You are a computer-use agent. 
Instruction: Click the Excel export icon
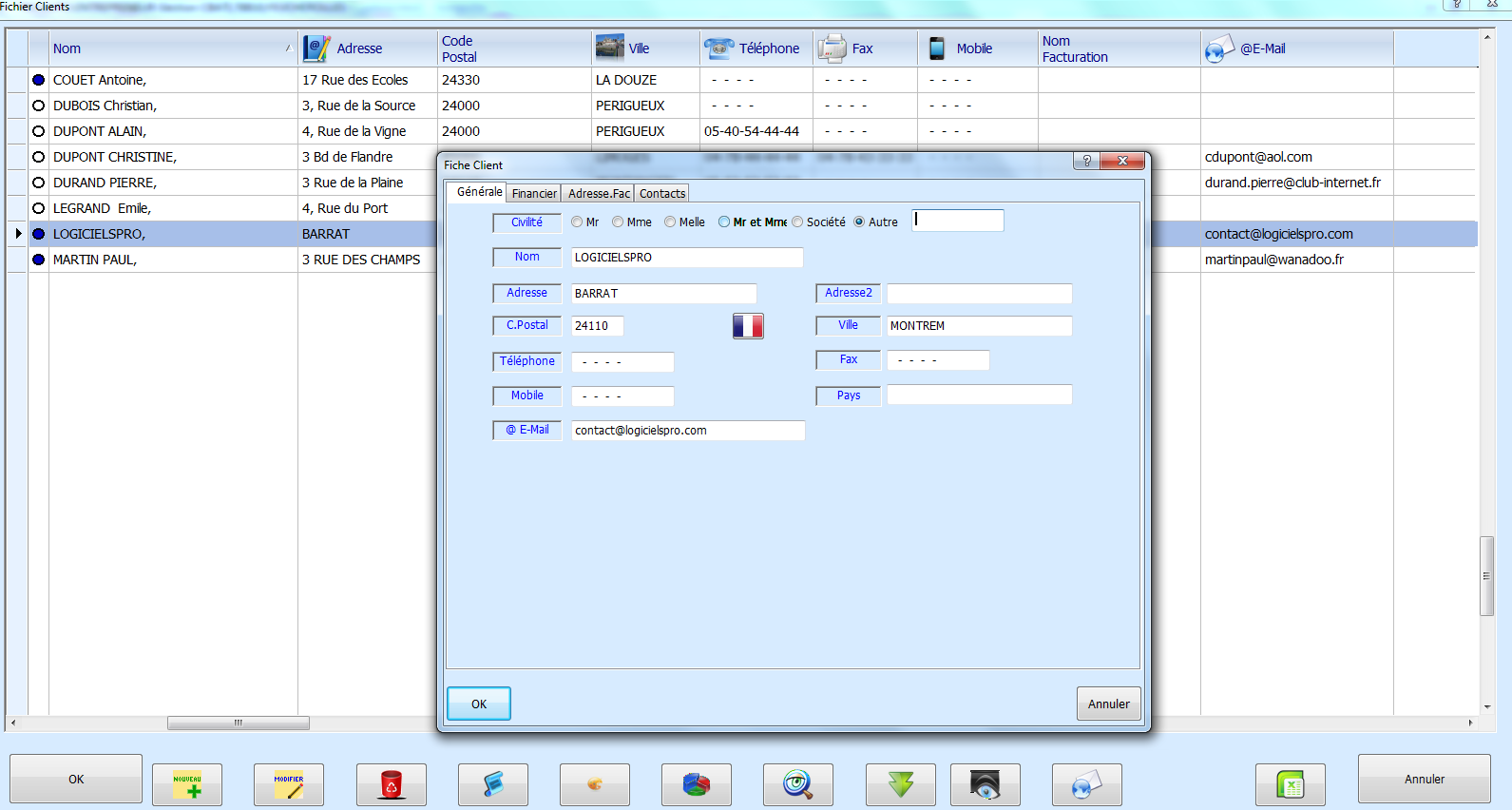(1290, 784)
